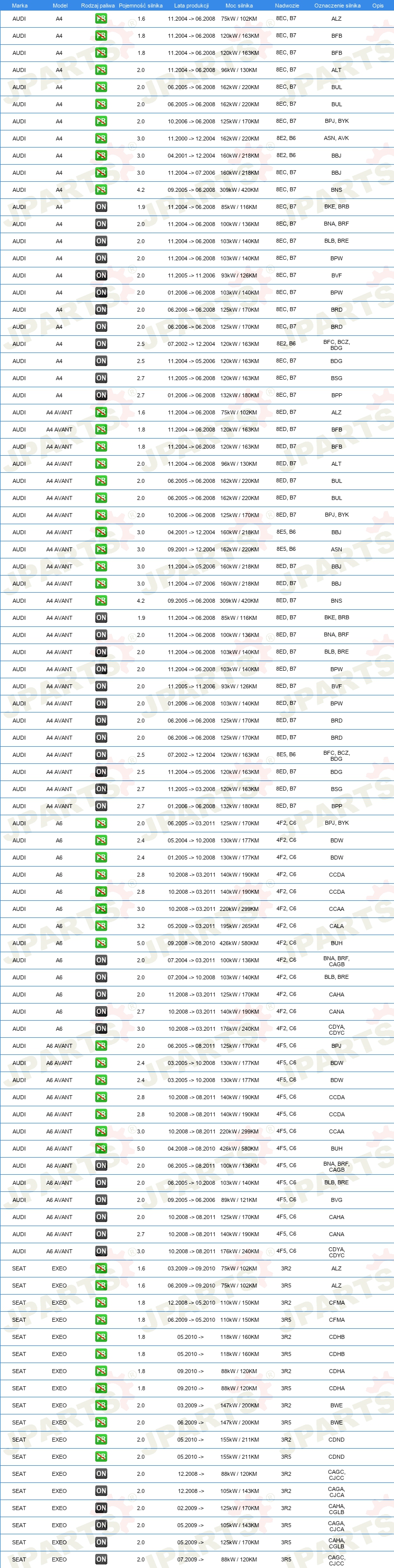The width and height of the screenshot is (394, 1568).
Task: Select the engine code 'BVG'
Action: click(336, 1200)
